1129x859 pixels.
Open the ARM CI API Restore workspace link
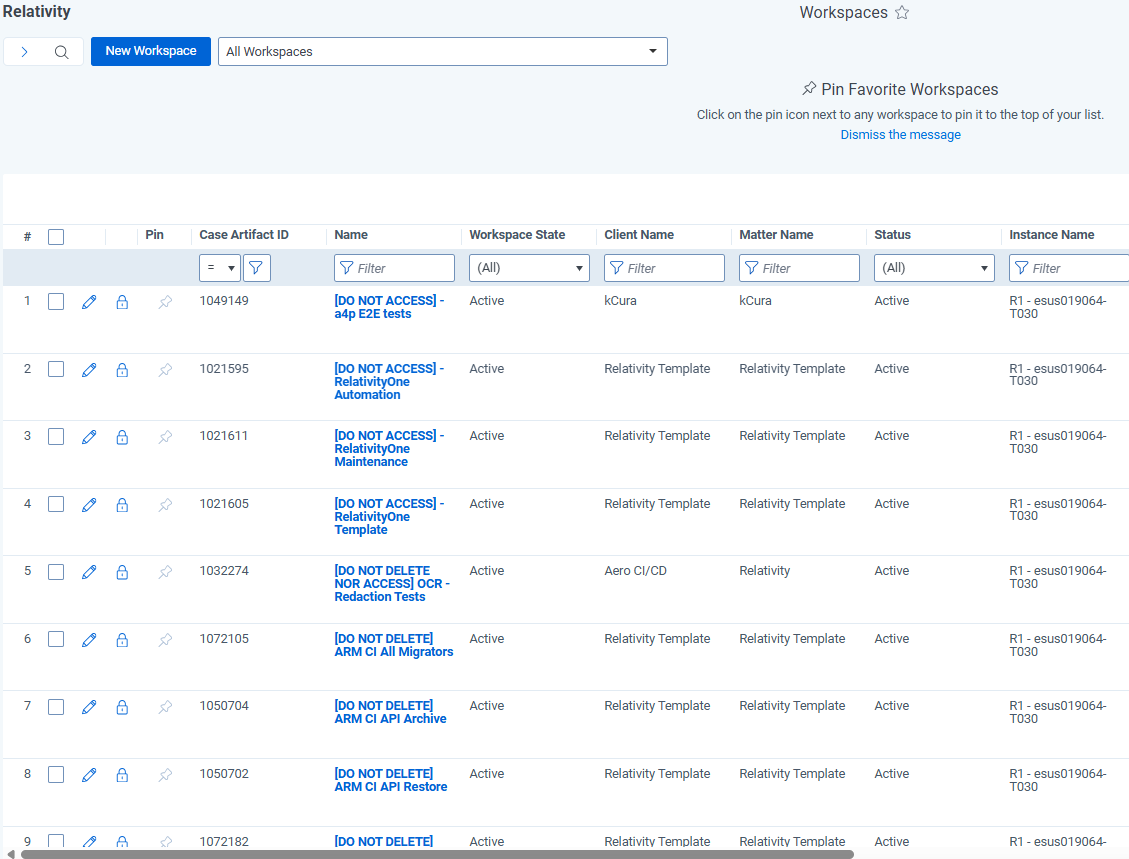pyautogui.click(x=390, y=781)
